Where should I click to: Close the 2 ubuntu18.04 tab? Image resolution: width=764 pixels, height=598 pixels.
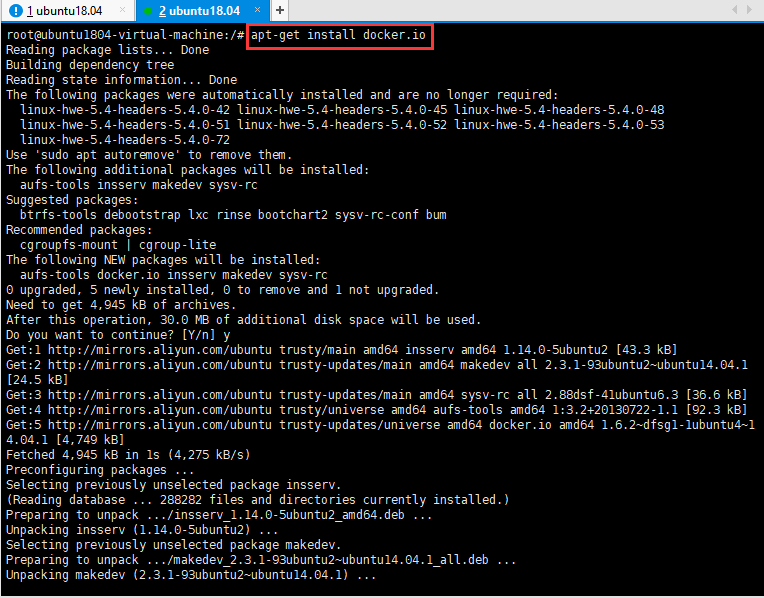point(257,10)
